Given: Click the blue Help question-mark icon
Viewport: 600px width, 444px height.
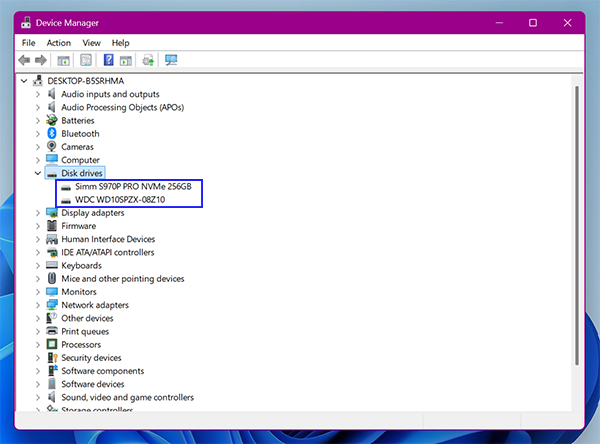Looking at the screenshot, I should tap(109, 60).
